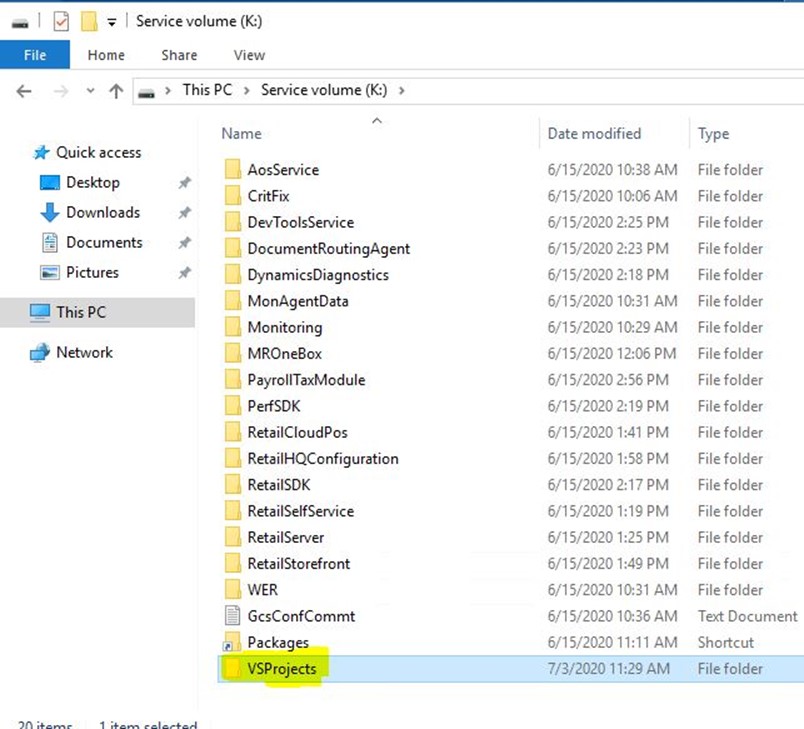Click the Shortcut type cell for Packages

(726, 642)
